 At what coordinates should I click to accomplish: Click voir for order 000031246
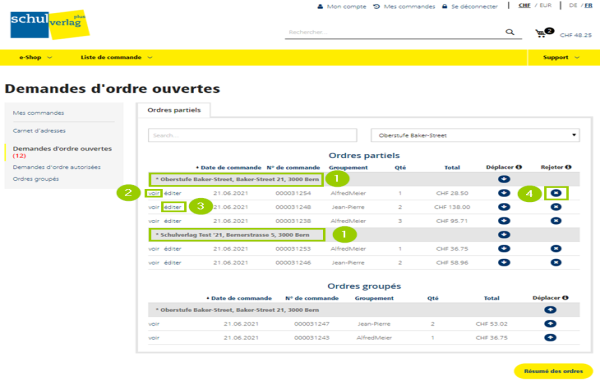(x=154, y=263)
